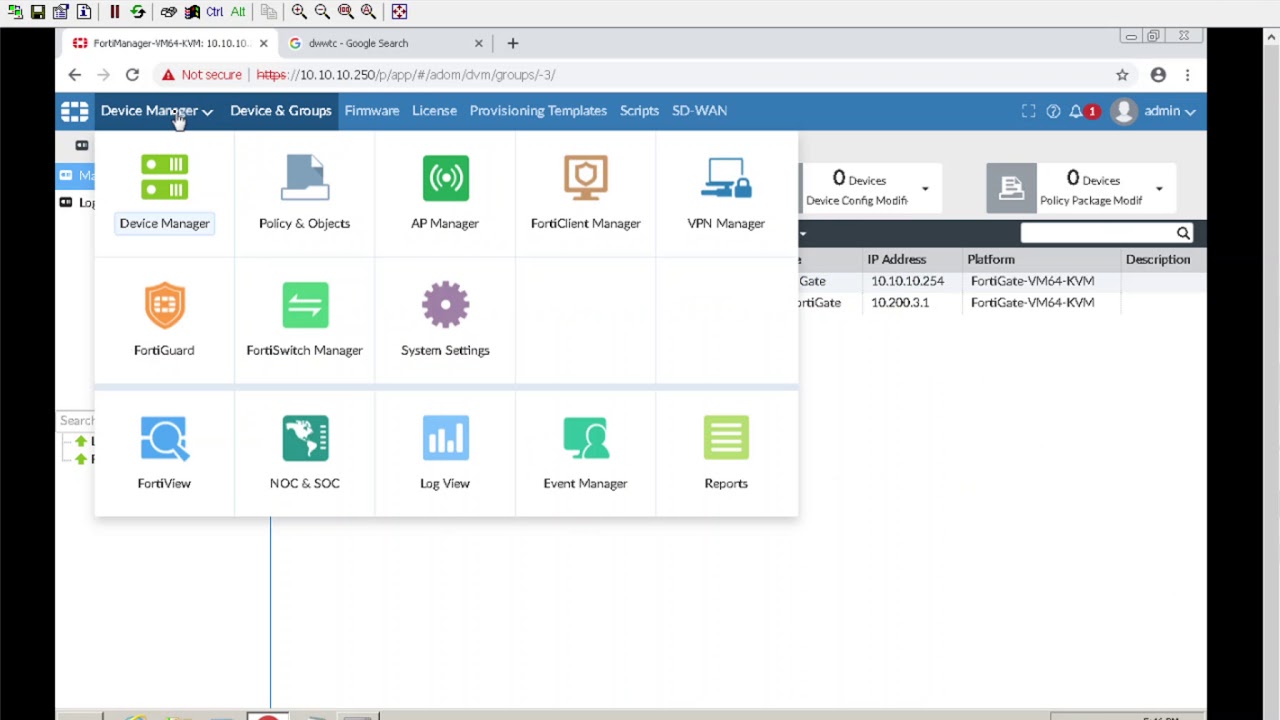Viewport: 1280px width, 720px height.
Task: Open notifications bell with one alert
Action: 1083,111
